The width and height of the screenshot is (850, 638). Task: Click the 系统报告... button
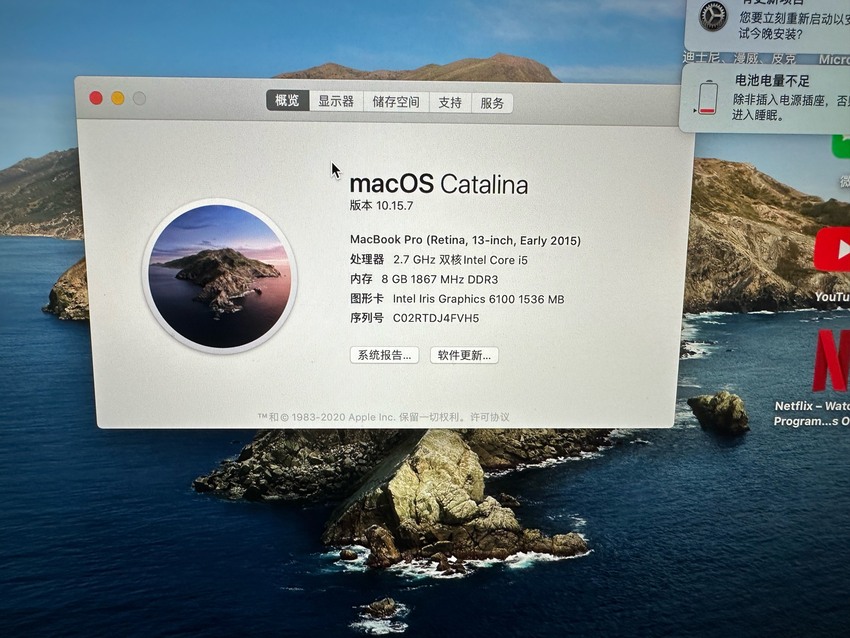(x=384, y=355)
